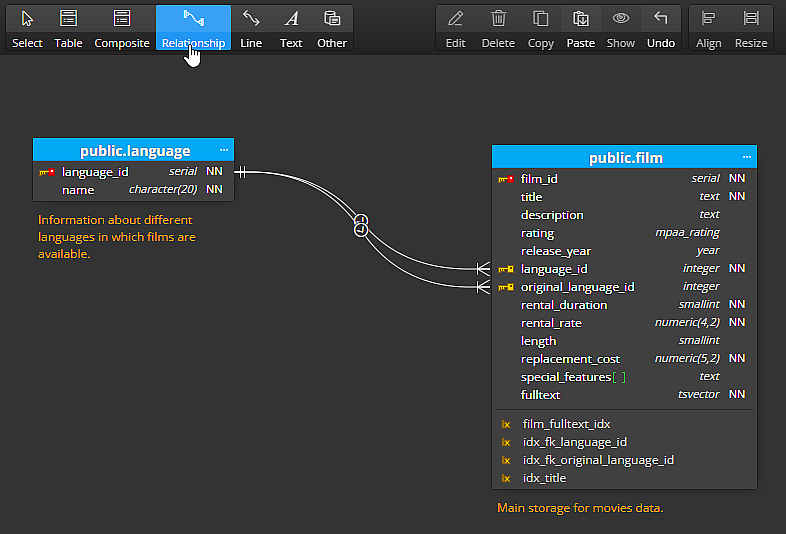Click the character(20) data type
Image resolution: width=786 pixels, height=534 pixels.
(x=163, y=190)
